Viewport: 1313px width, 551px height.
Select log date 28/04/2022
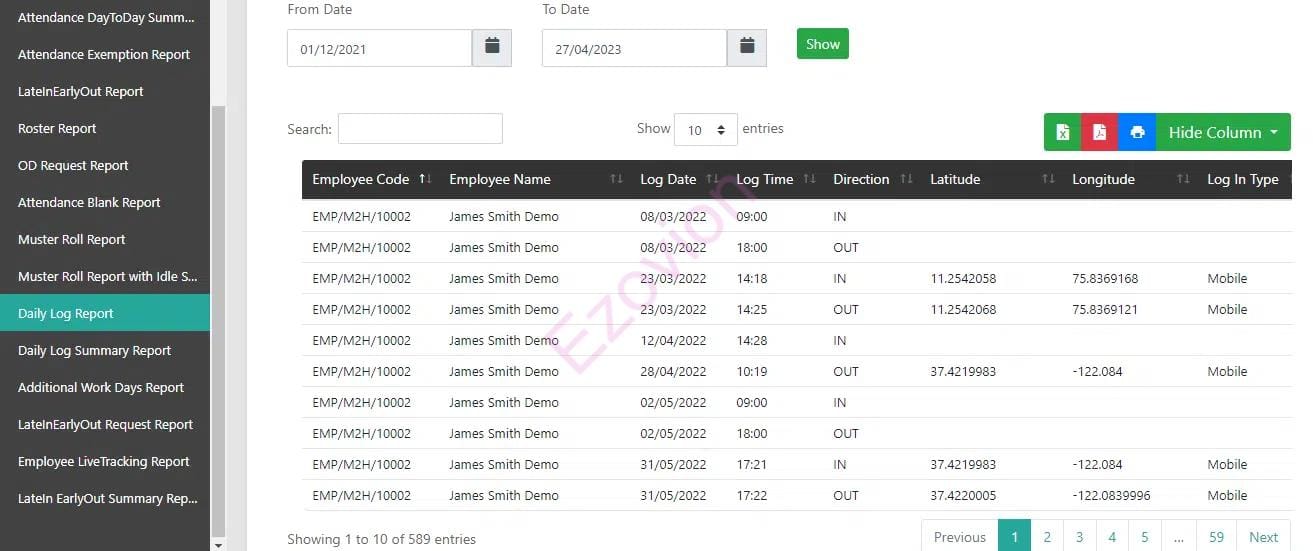pos(673,371)
